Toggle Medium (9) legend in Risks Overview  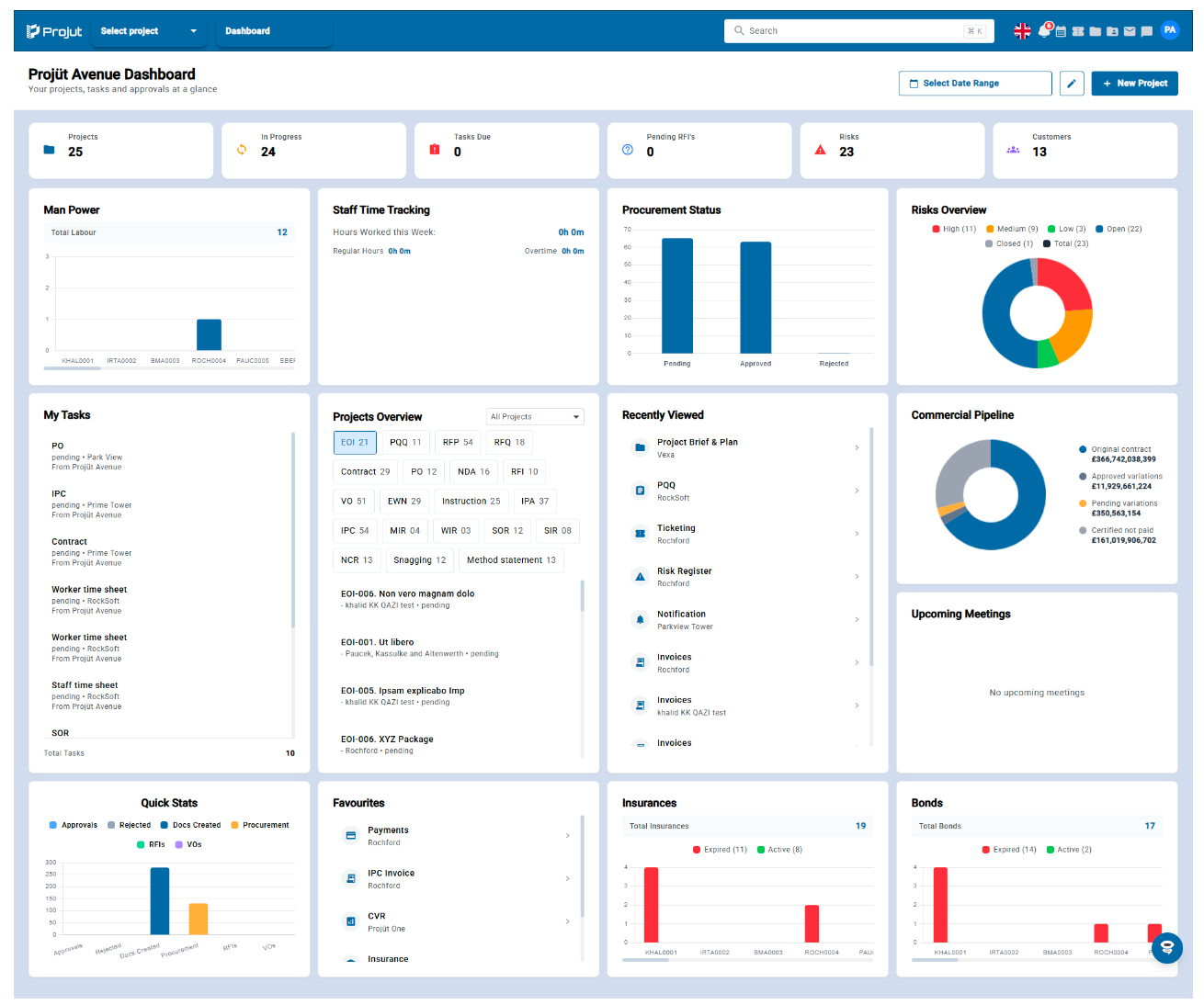click(1012, 229)
